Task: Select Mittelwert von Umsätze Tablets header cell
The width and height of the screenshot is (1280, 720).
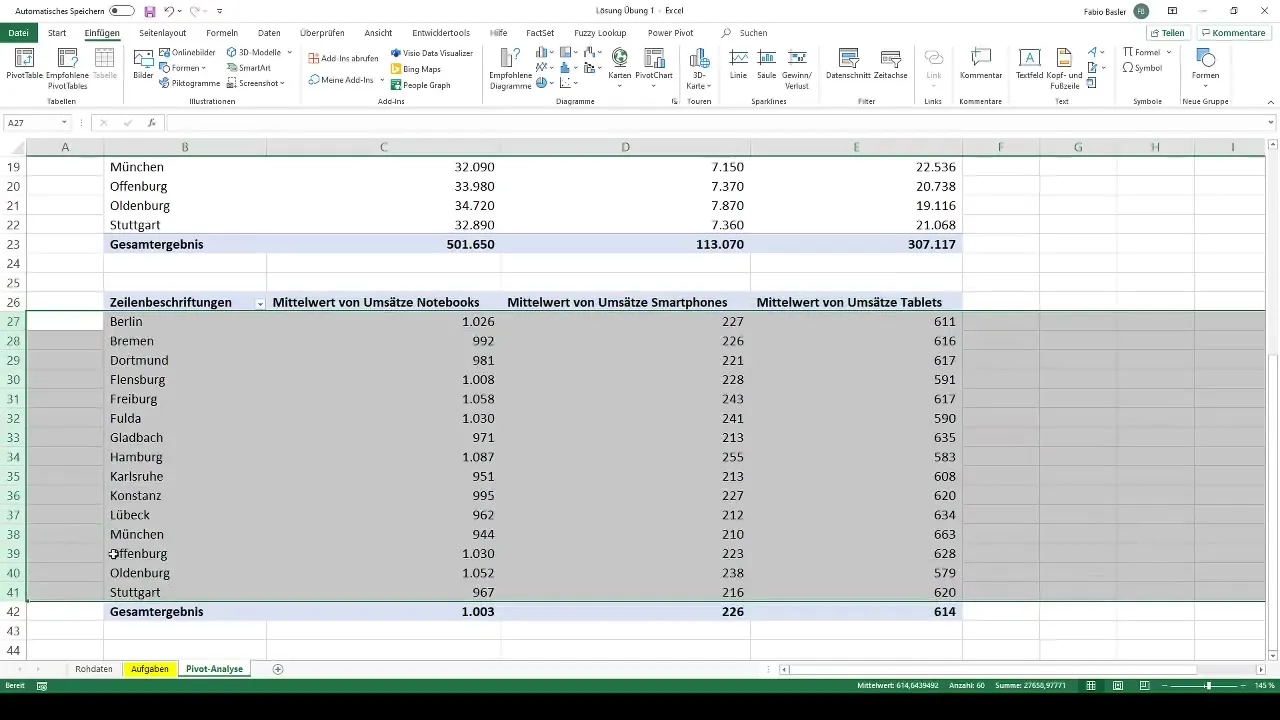Action: point(856,303)
